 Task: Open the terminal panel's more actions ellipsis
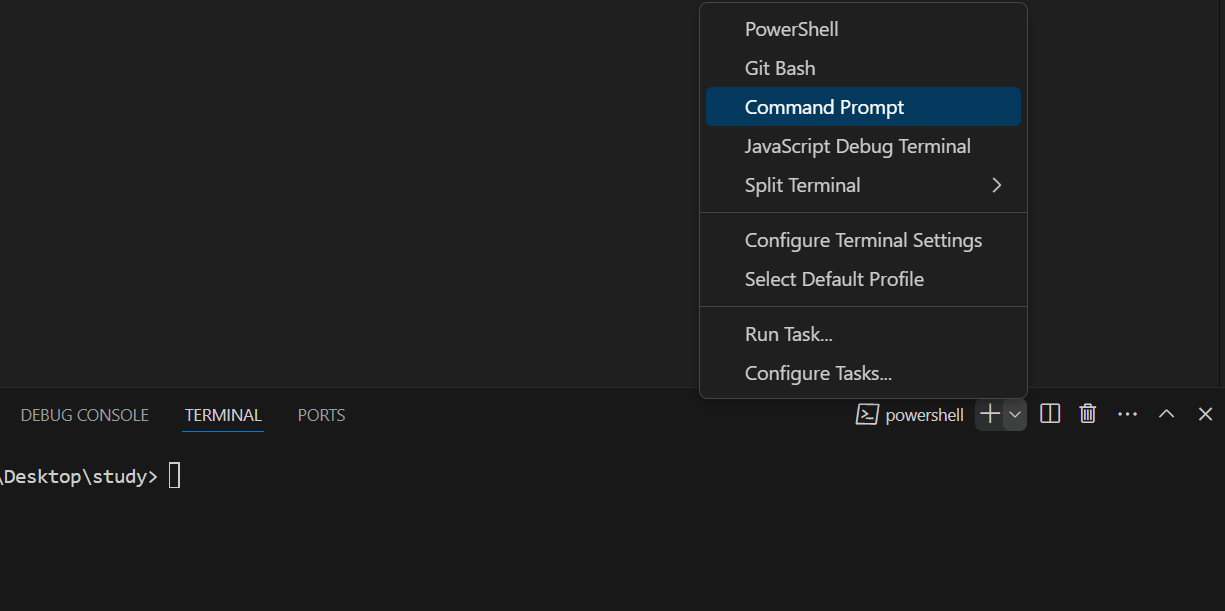(x=1127, y=414)
